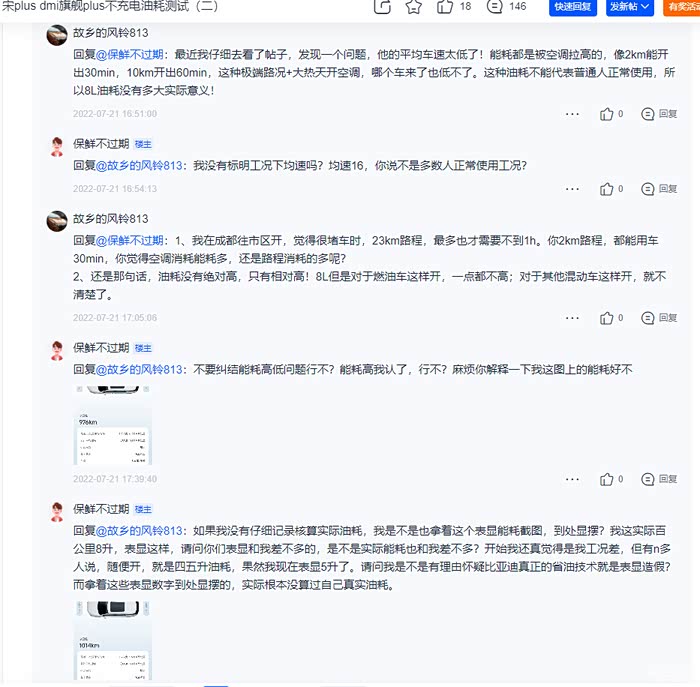Open the @保鲜不过期 mention in the first comment
This screenshot has height=687, width=700.
[x=129, y=54]
